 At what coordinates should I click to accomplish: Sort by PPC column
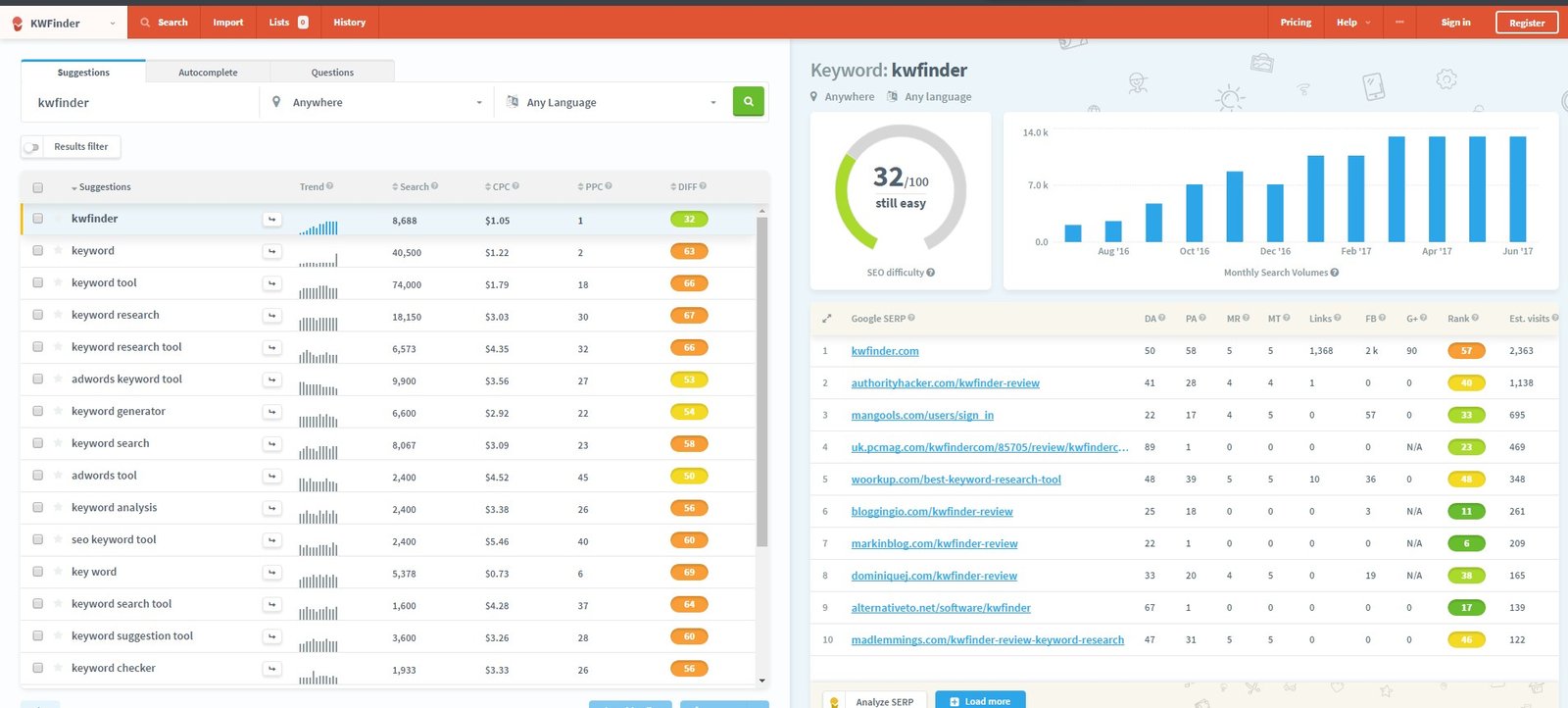click(x=591, y=187)
